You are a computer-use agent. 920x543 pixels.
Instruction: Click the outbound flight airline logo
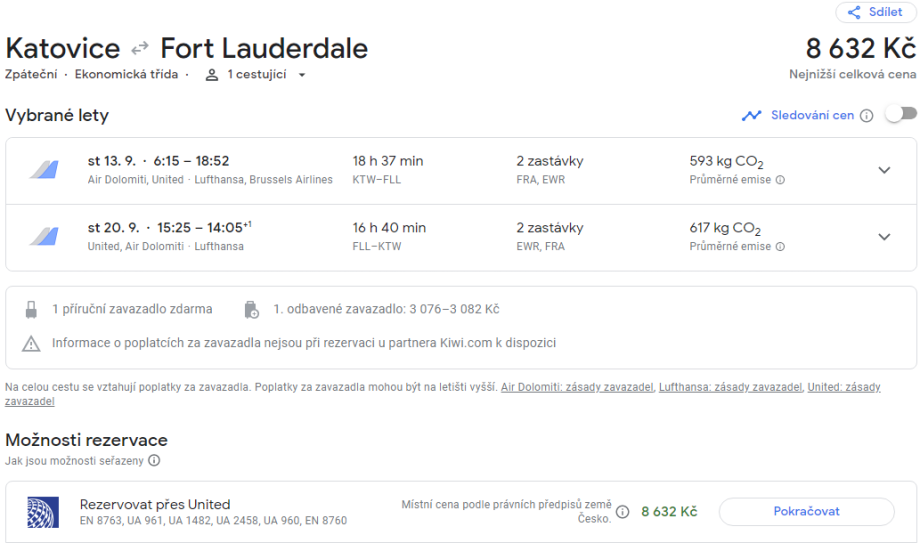(x=44, y=170)
